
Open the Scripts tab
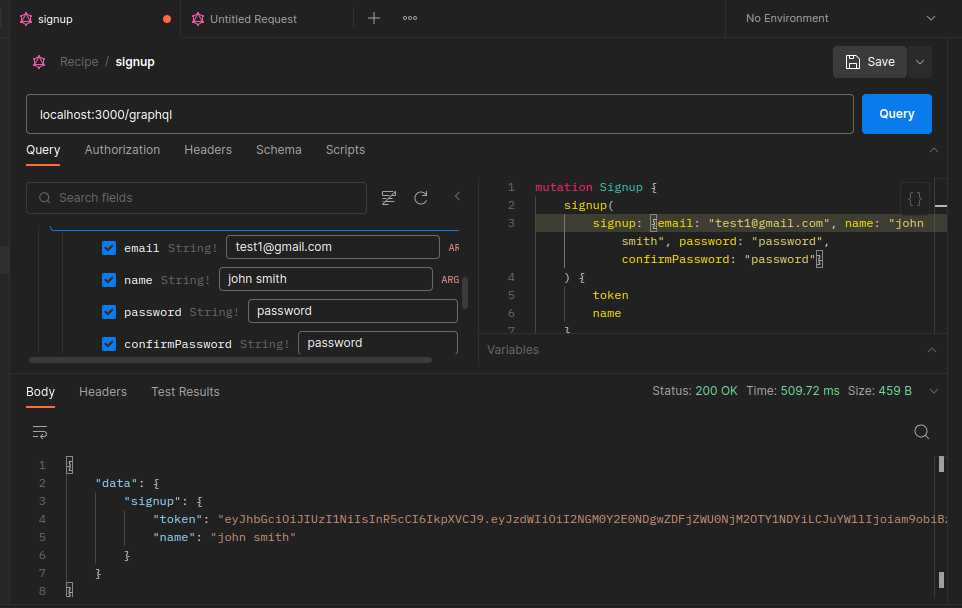click(345, 150)
